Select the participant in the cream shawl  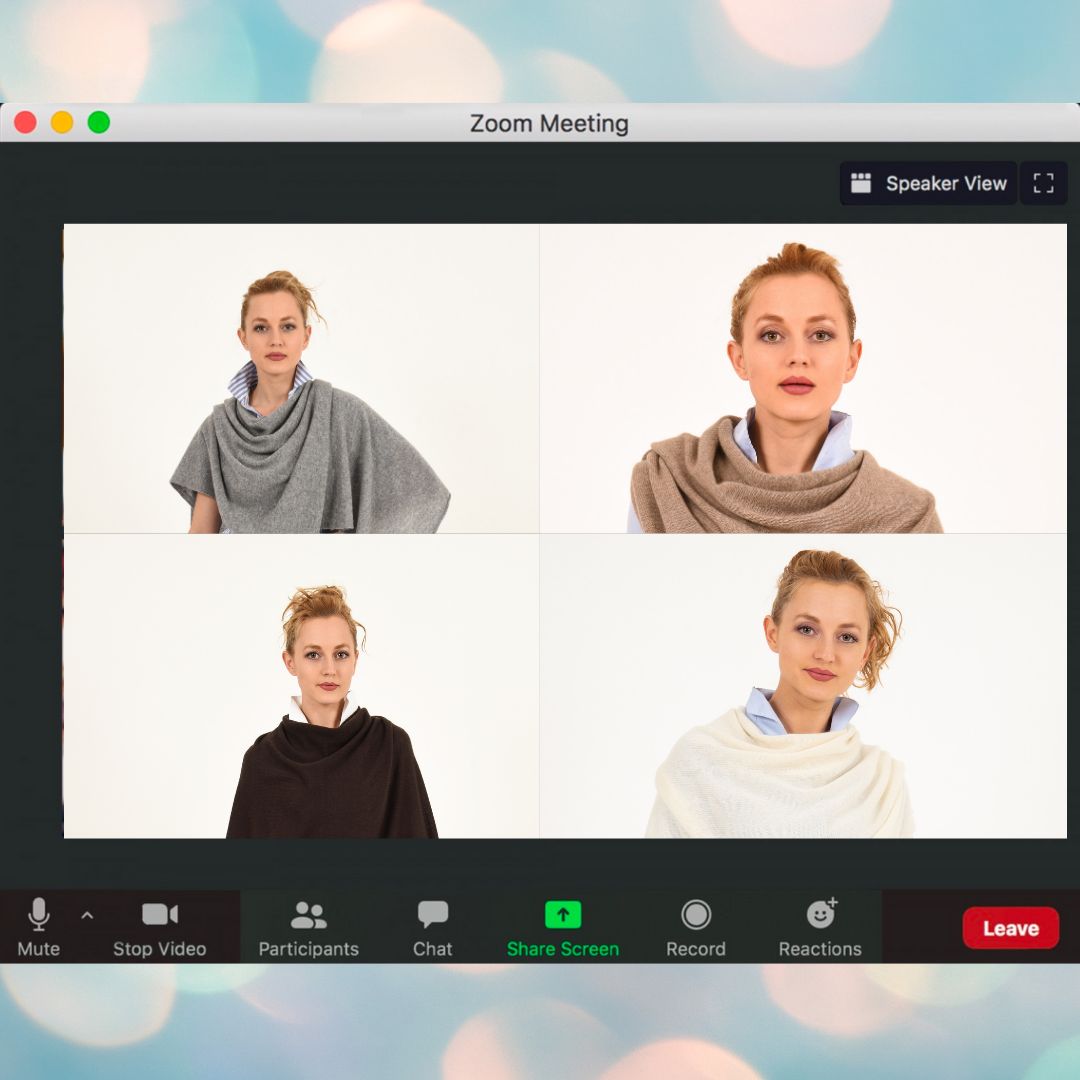(803, 686)
